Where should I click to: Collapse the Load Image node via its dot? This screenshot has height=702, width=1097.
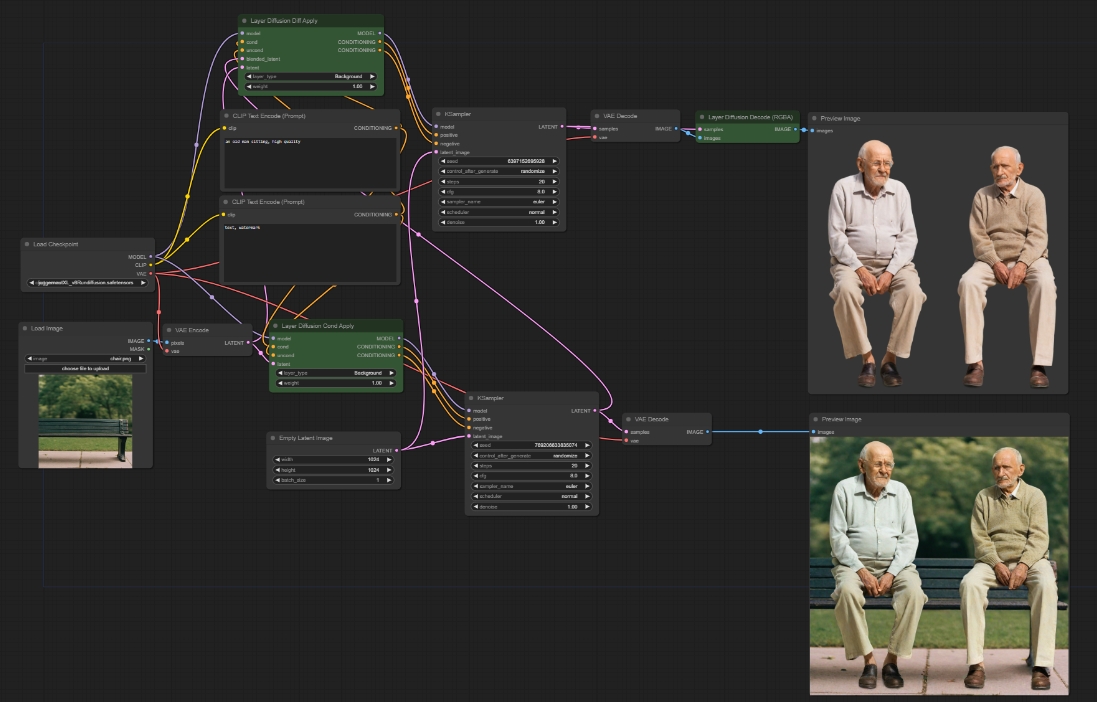coord(26,328)
